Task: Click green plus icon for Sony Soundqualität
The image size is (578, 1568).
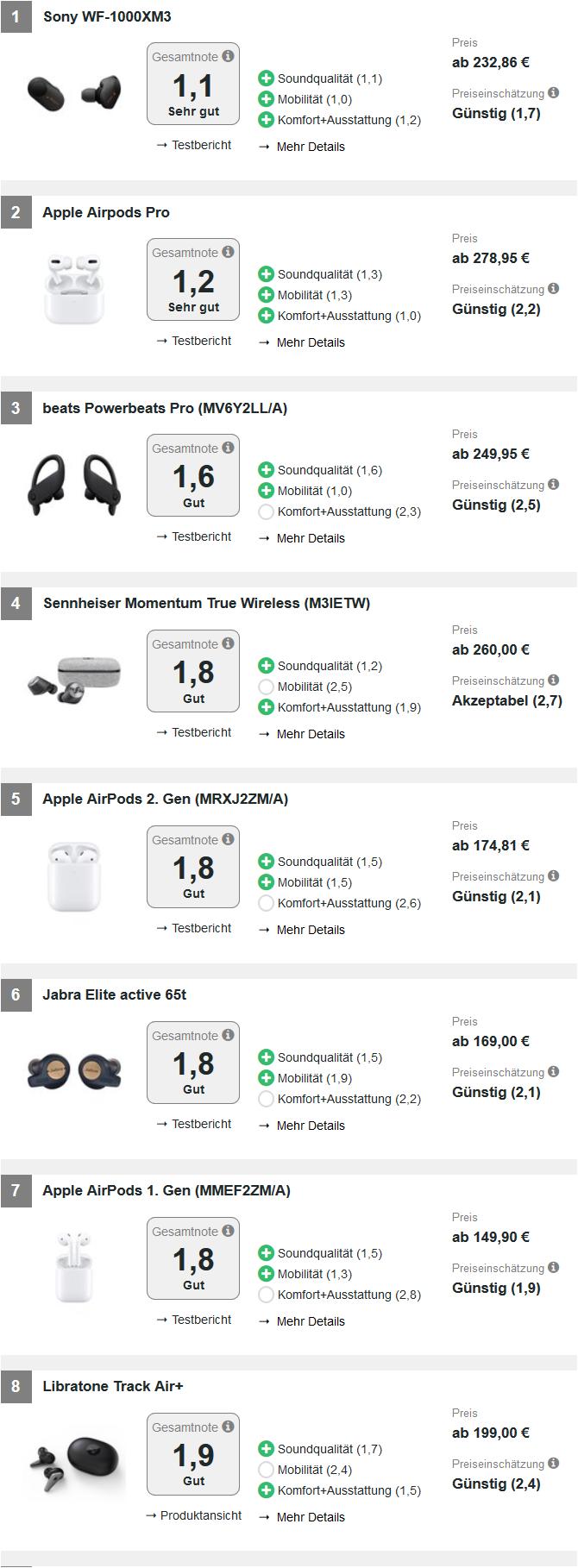Action: point(266,78)
